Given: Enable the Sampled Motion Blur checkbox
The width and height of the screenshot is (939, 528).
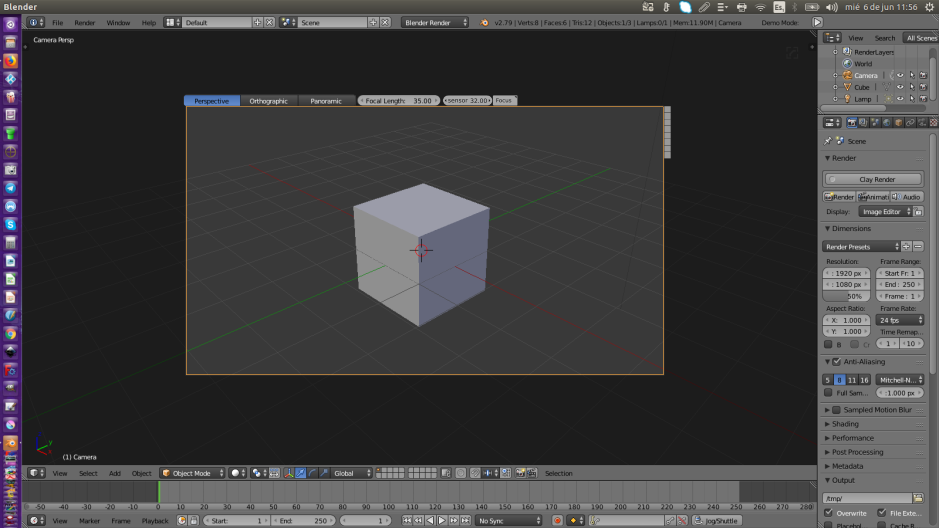Looking at the screenshot, I should click(x=837, y=410).
